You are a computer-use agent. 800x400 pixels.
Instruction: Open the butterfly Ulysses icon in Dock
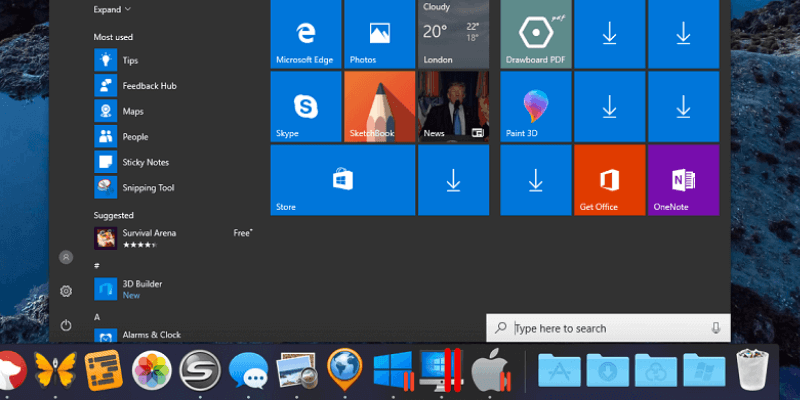tap(56, 370)
